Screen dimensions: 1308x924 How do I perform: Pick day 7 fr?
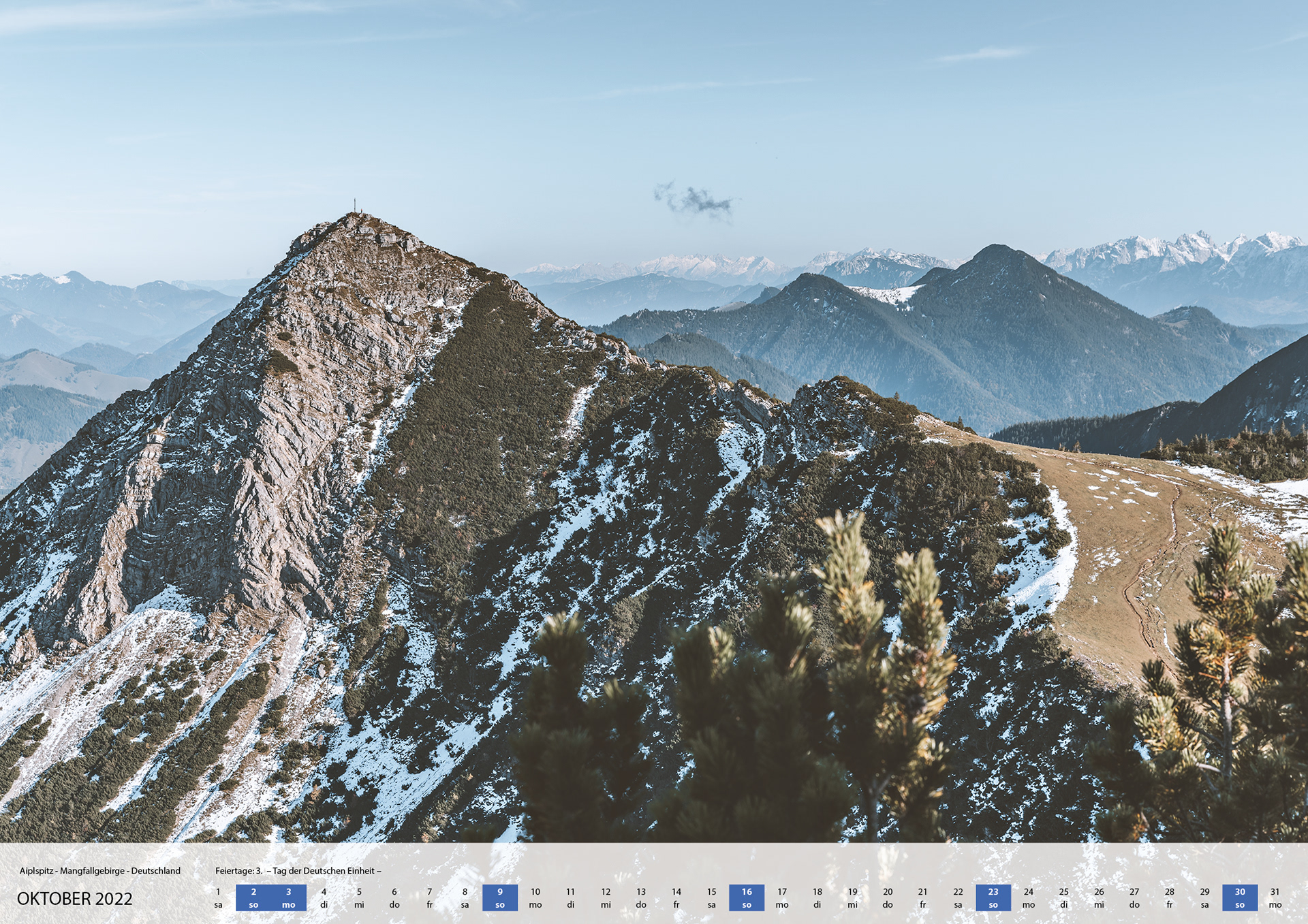[430, 897]
